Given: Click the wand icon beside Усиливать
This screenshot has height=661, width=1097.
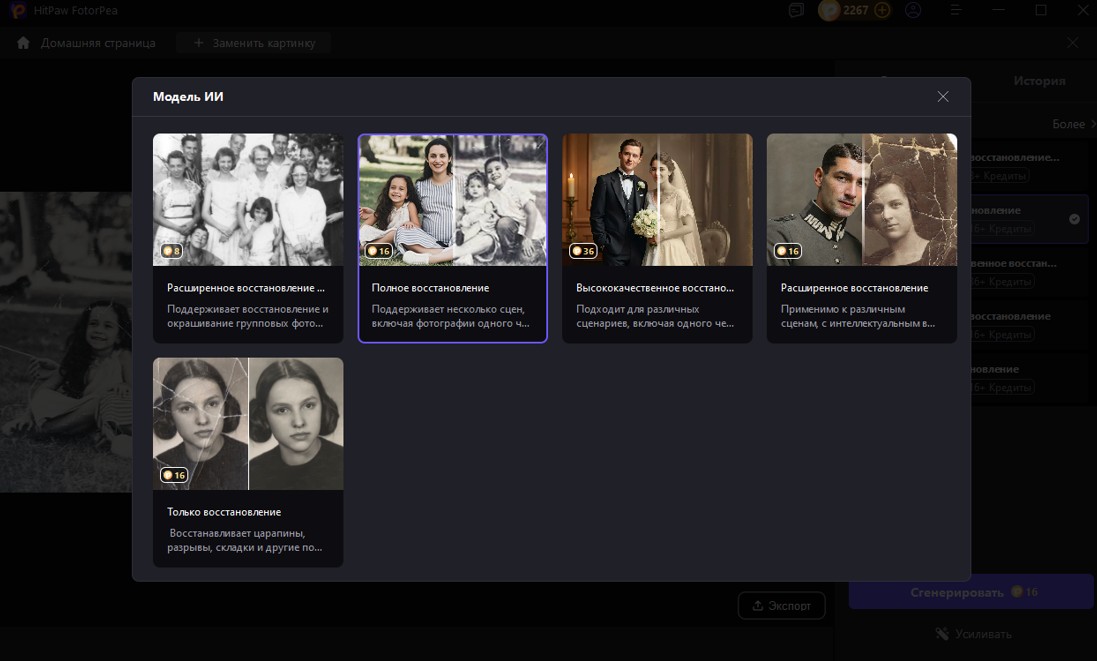Looking at the screenshot, I should point(942,634).
